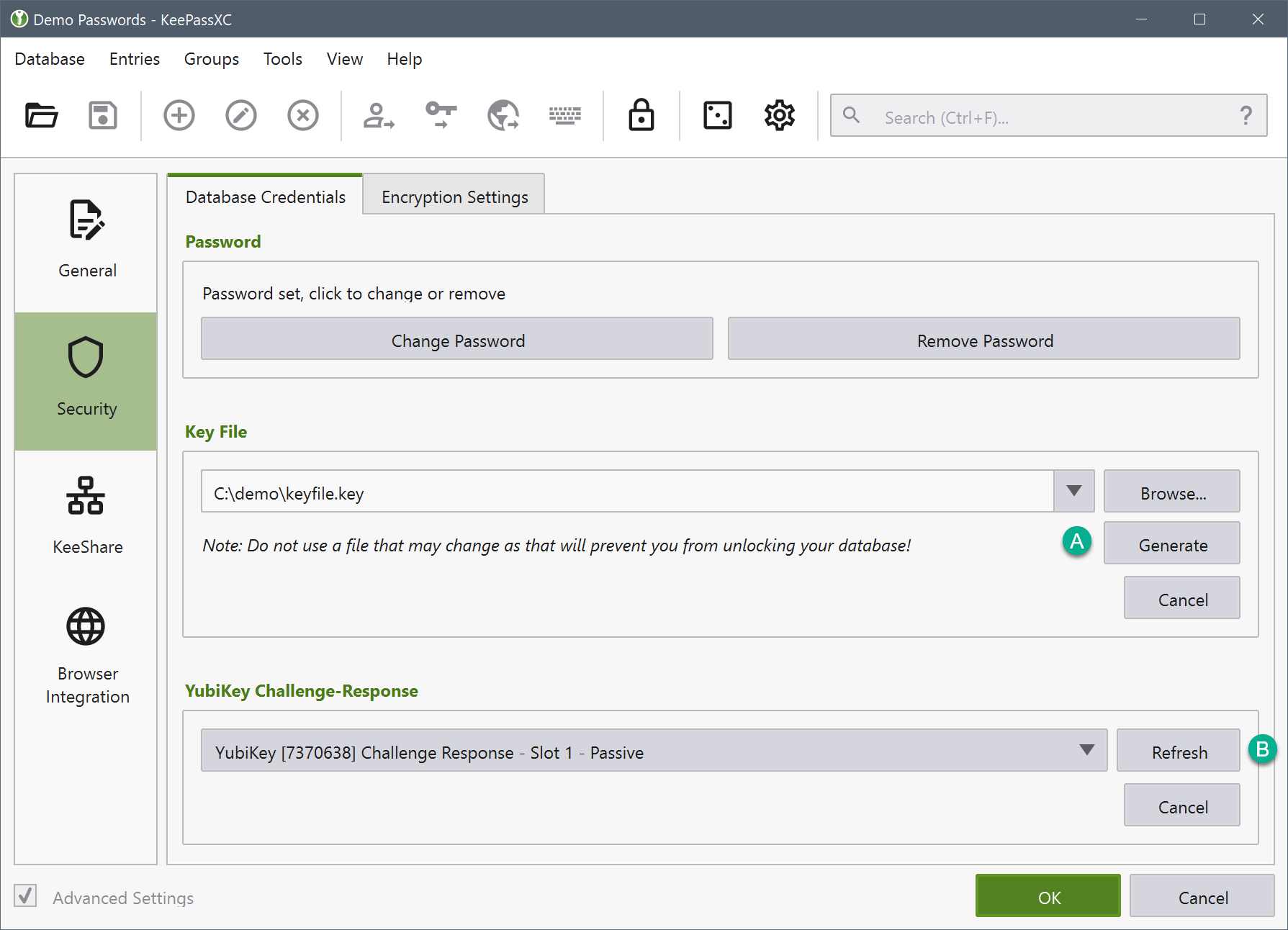Copy password using key icon
The height and width of the screenshot is (930, 1288).
click(441, 115)
